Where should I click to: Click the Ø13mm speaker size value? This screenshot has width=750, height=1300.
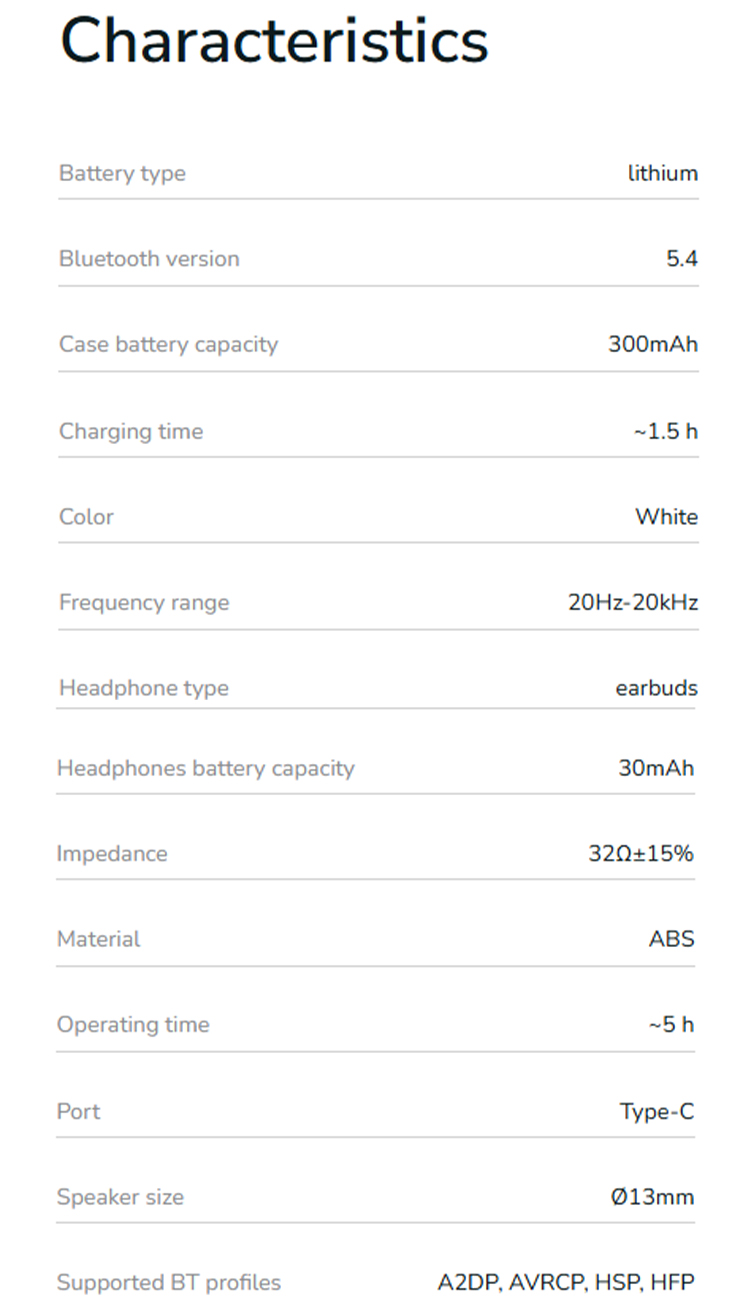(653, 1197)
